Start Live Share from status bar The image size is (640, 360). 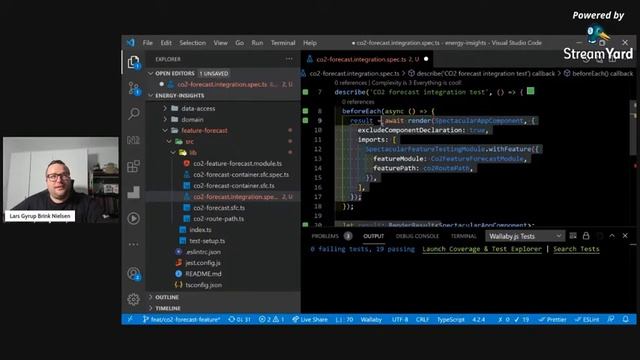point(310,319)
